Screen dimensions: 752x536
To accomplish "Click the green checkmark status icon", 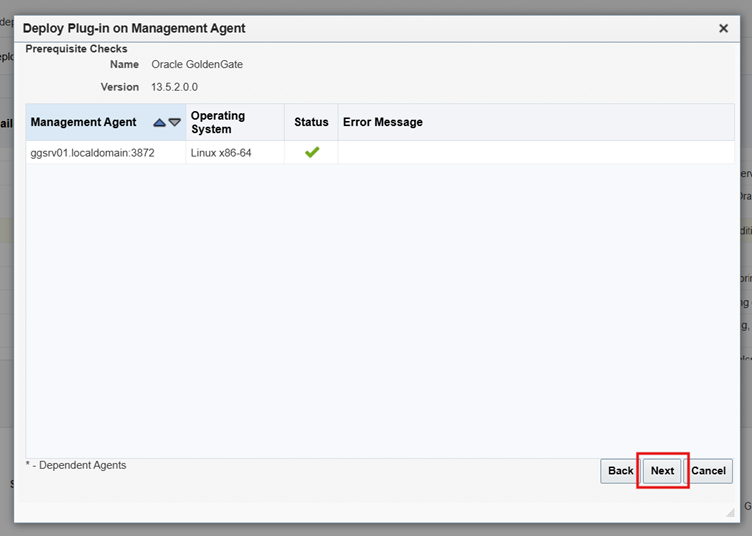I will point(311,152).
